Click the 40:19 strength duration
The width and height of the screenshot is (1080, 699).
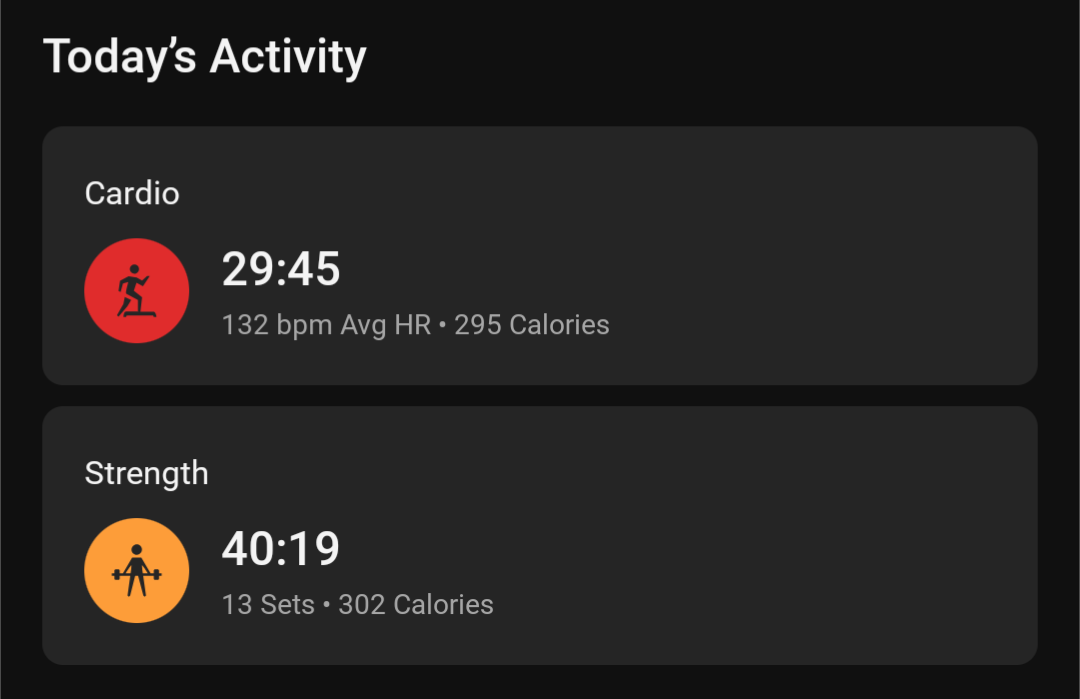pyautogui.click(x=281, y=549)
